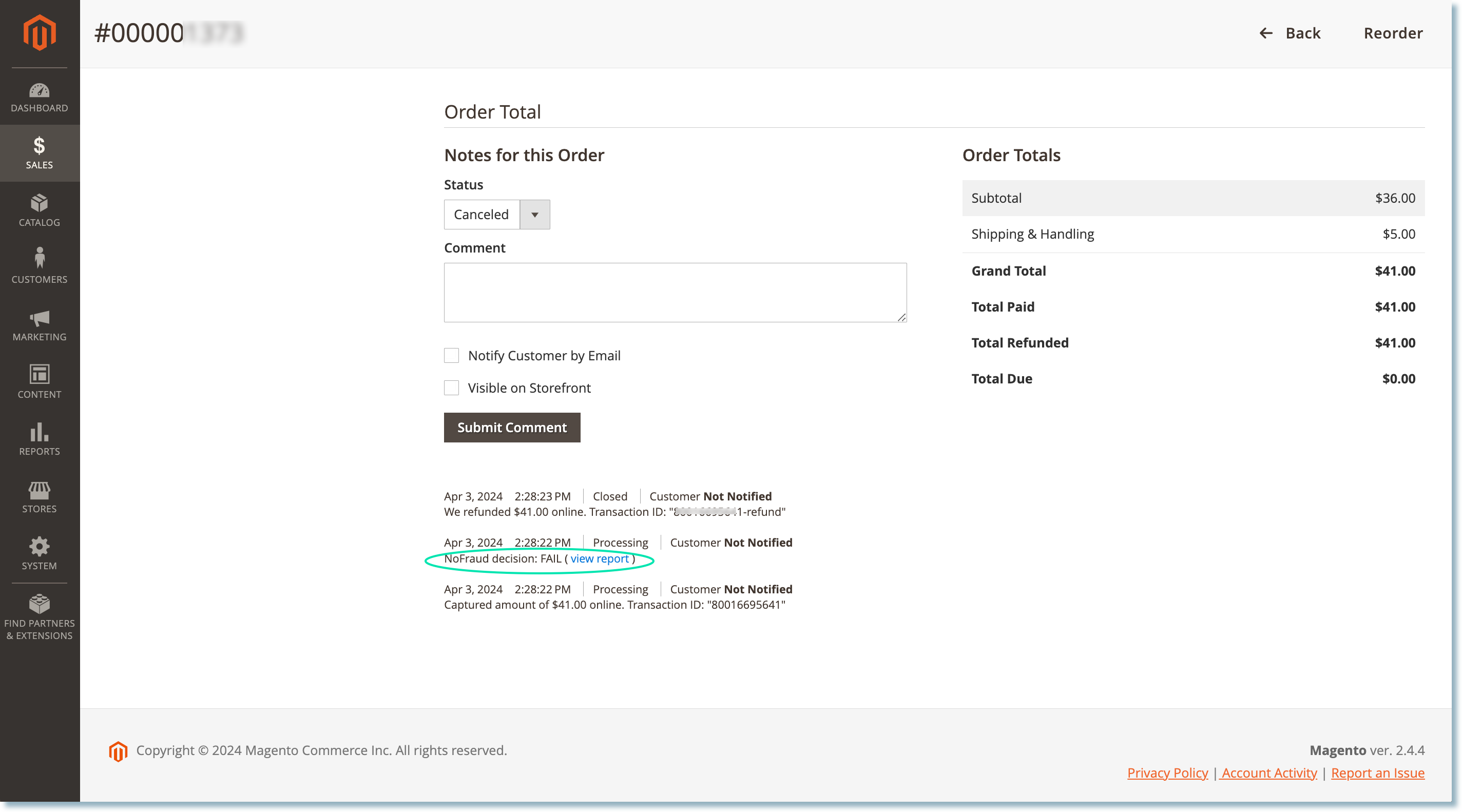The width and height of the screenshot is (1462, 812).
Task: Click the Magento logo
Action: tap(39, 32)
